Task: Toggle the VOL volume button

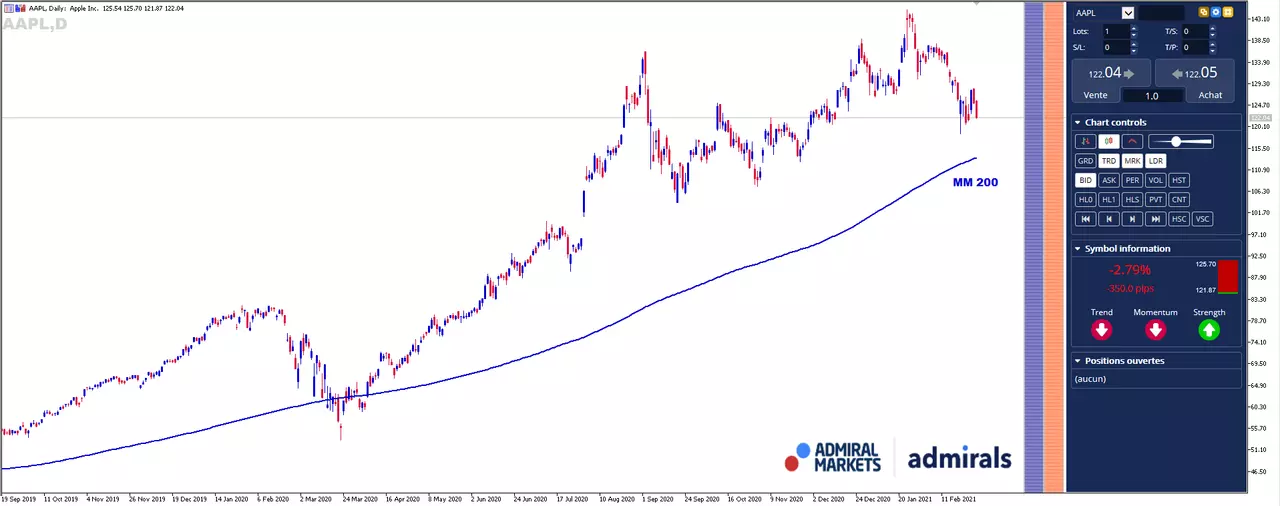Action: [x=1156, y=180]
